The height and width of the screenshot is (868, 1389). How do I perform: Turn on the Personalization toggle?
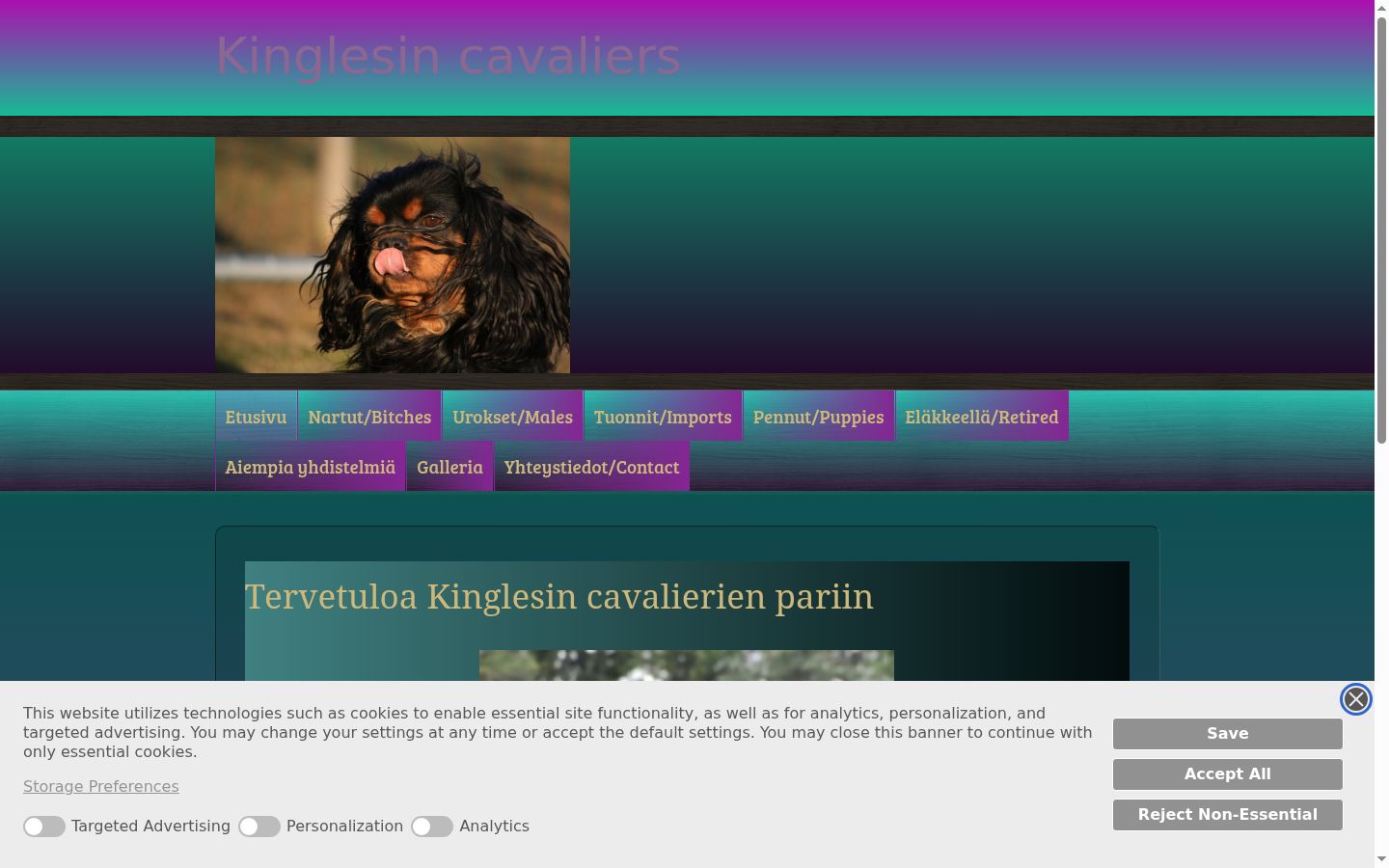click(259, 827)
